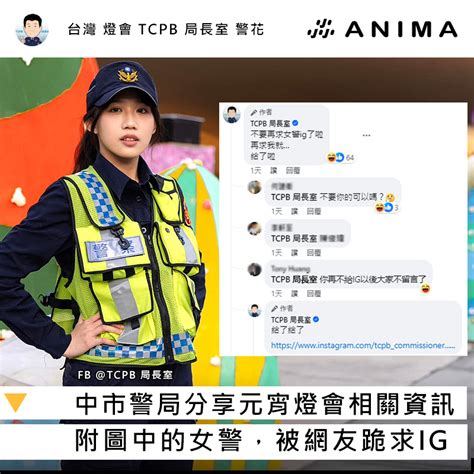This screenshot has height=474, width=474.
Task: Click the TCPB 局長室 mention in Tony Huang's comment
Action: coord(294,279)
